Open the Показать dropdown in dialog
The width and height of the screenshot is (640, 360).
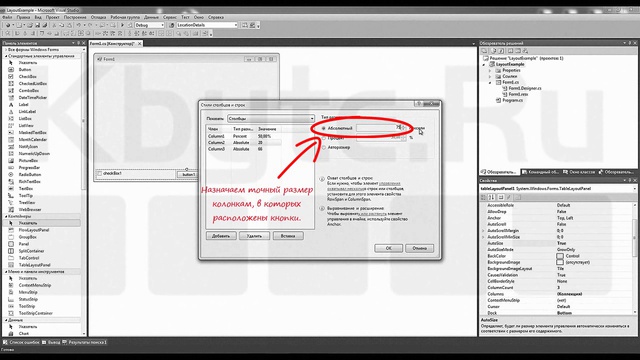coord(271,118)
